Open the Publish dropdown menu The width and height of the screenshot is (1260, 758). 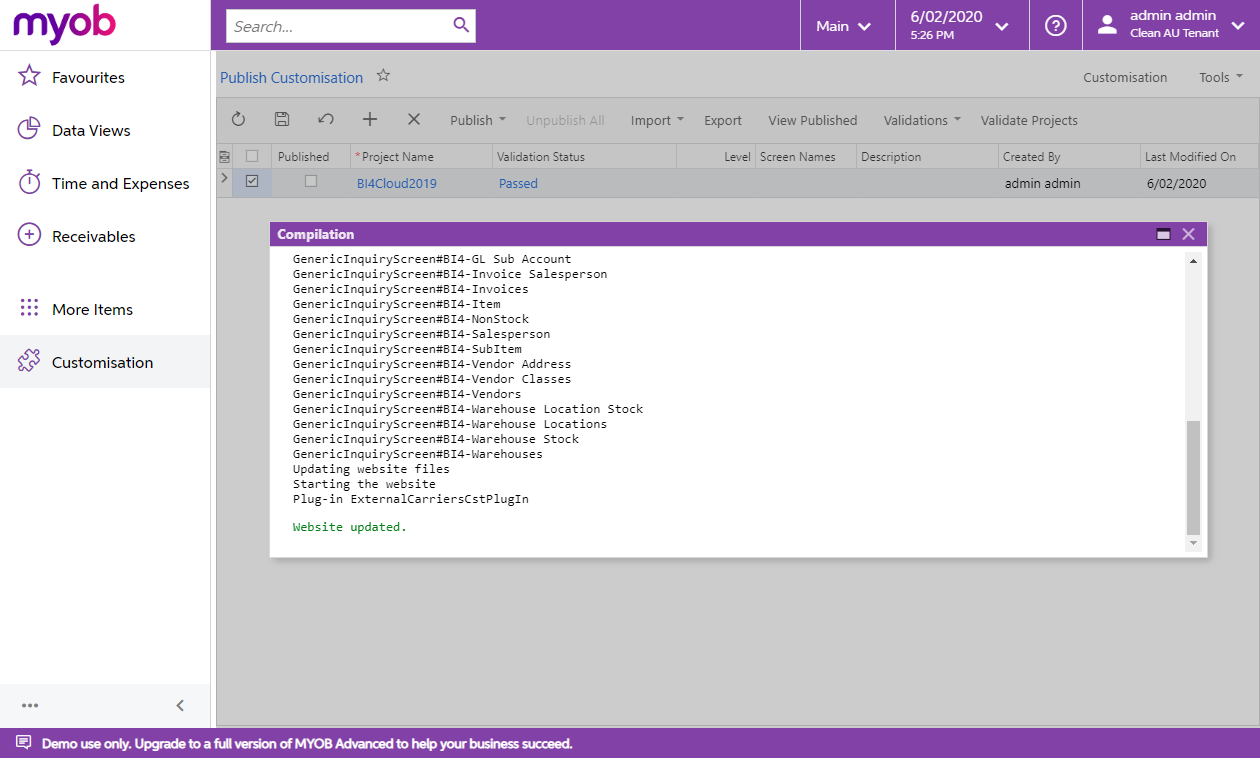pos(478,120)
